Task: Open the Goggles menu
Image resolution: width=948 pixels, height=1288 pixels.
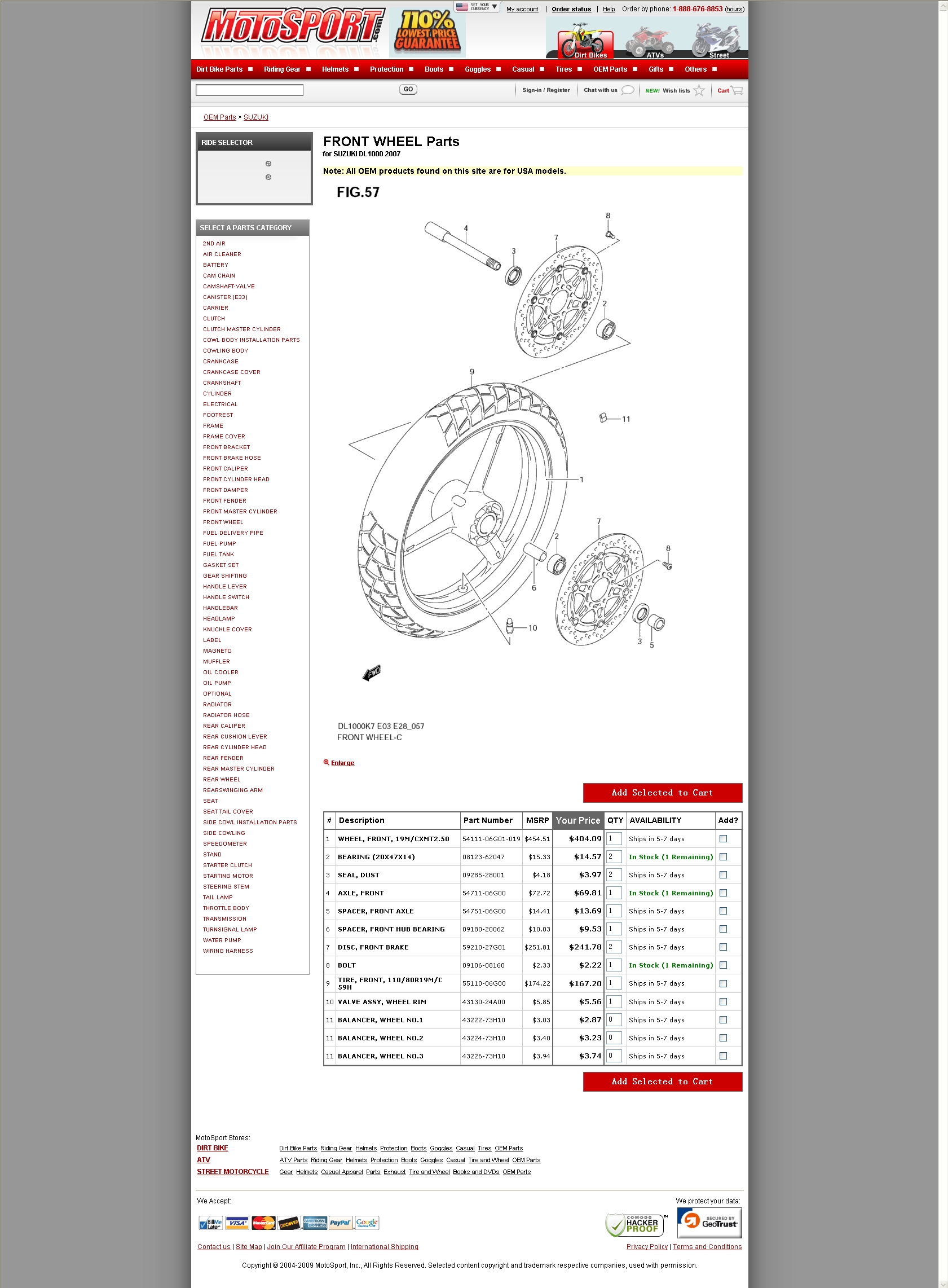Action: [478, 69]
